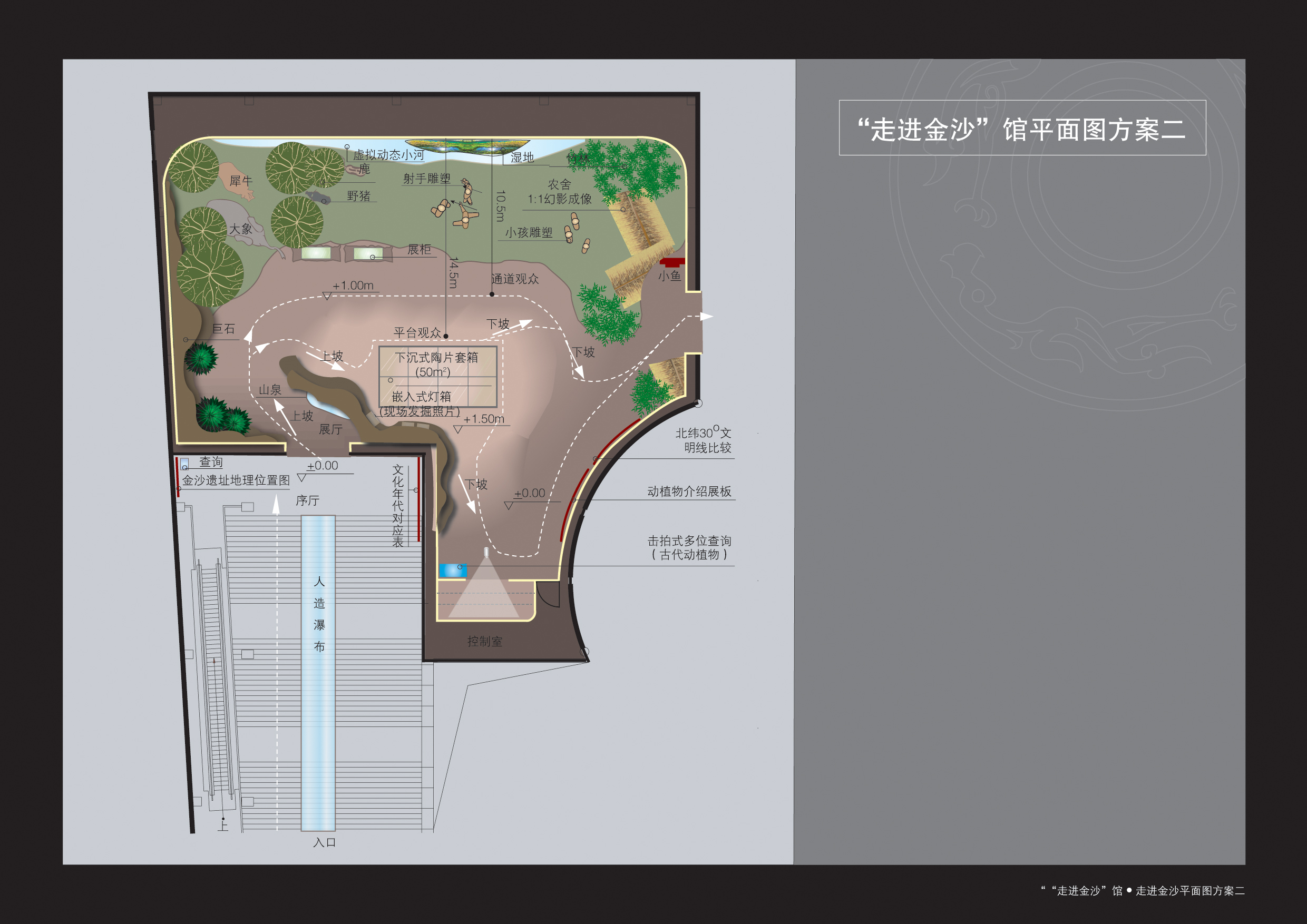1307x924 pixels.
Task: Click the red 小鱼 marker
Action: 672,262
